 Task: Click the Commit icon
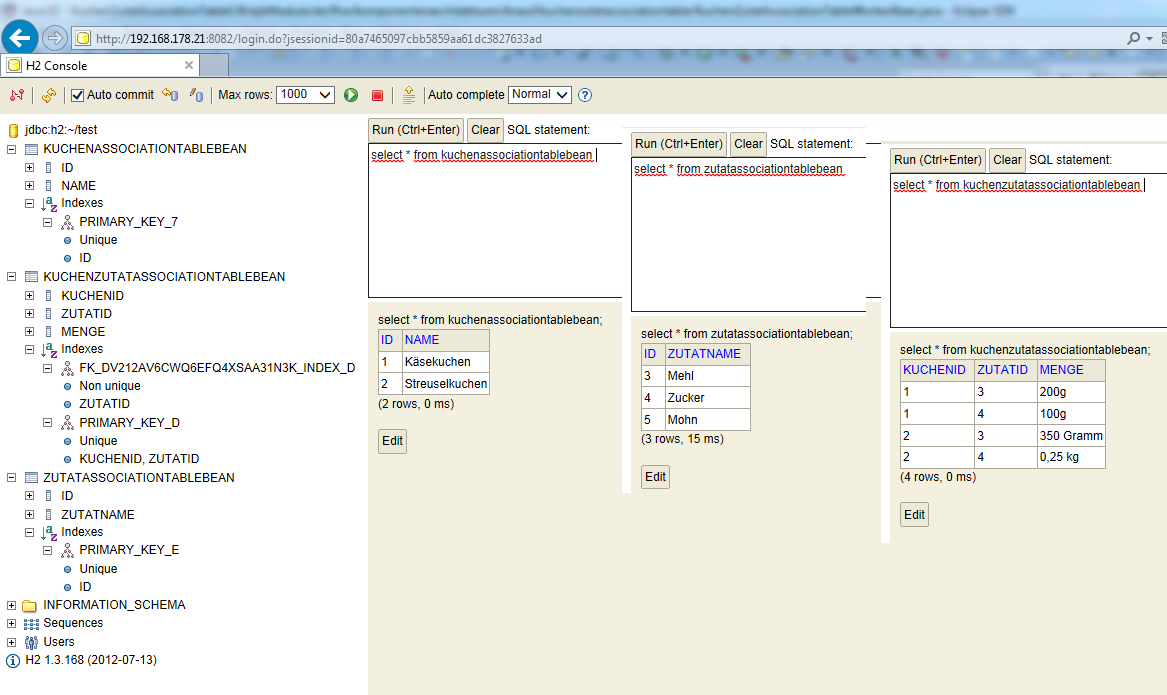coord(196,95)
